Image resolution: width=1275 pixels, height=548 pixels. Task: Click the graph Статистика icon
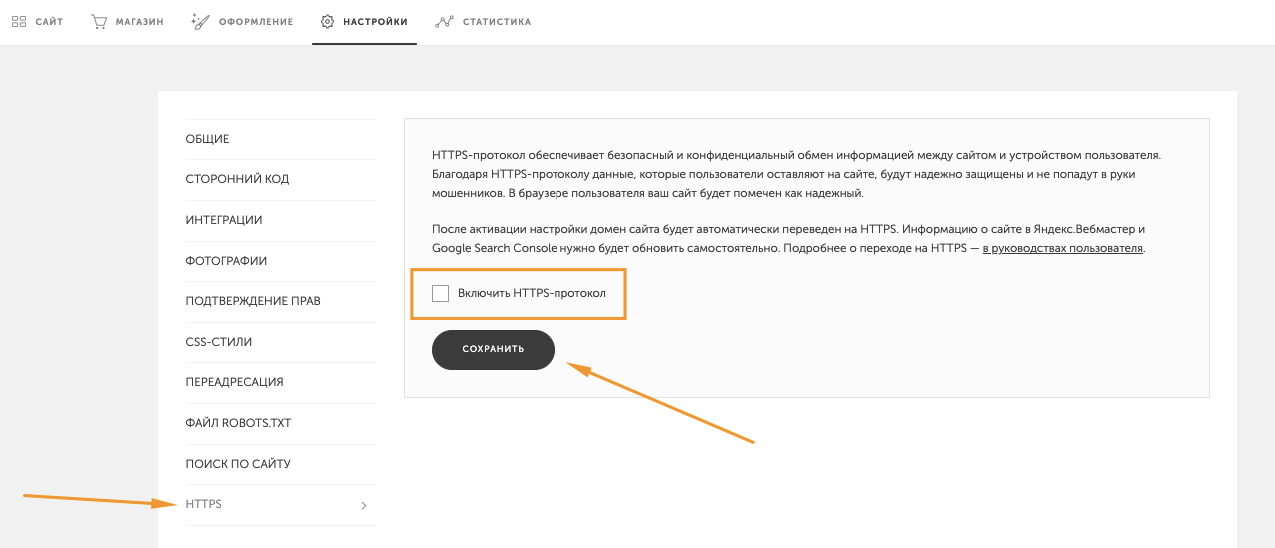pos(445,21)
